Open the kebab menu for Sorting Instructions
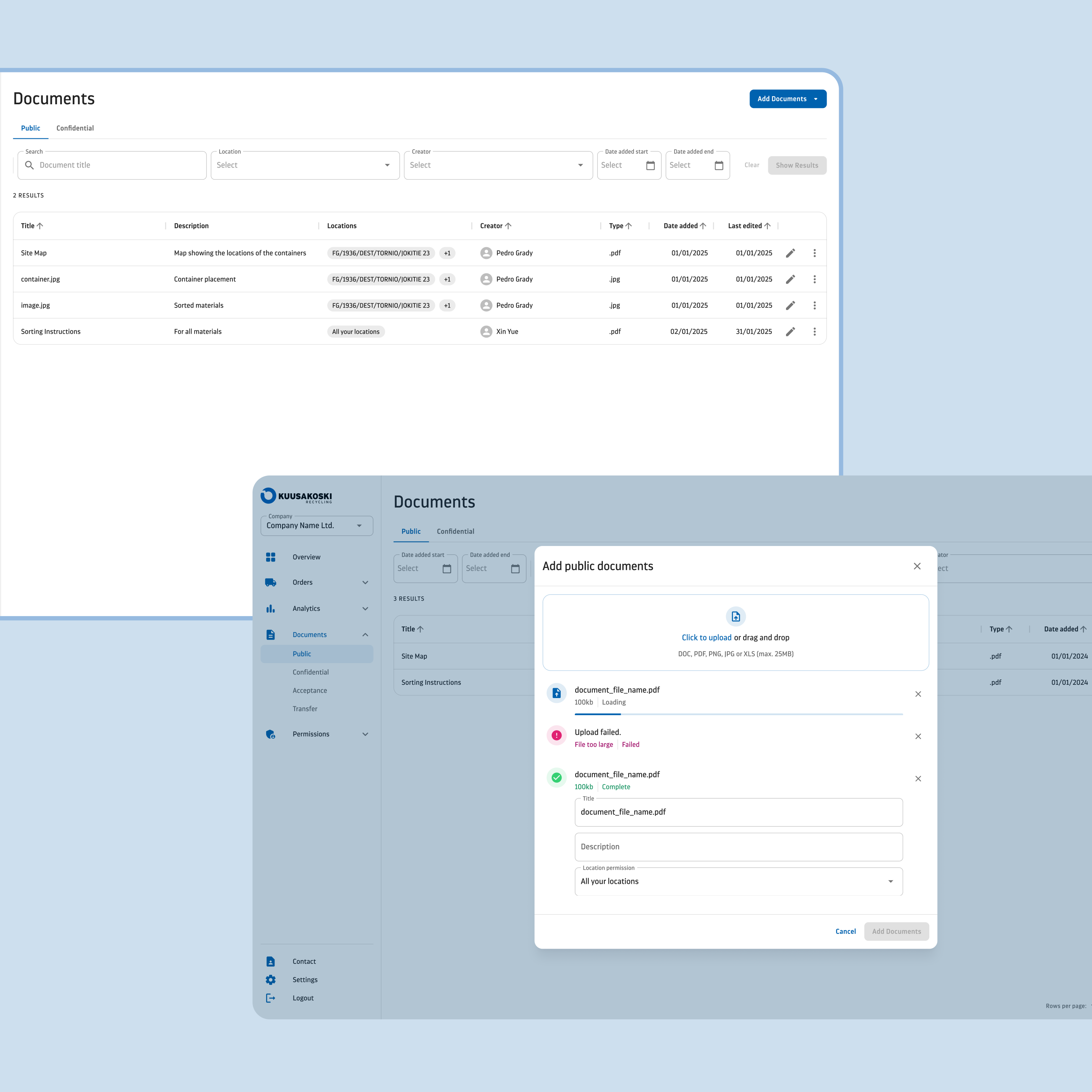Viewport: 1092px width, 1092px height. coord(814,331)
